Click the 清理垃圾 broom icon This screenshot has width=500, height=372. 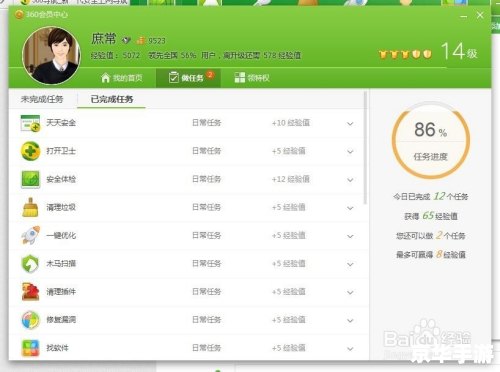(30, 207)
